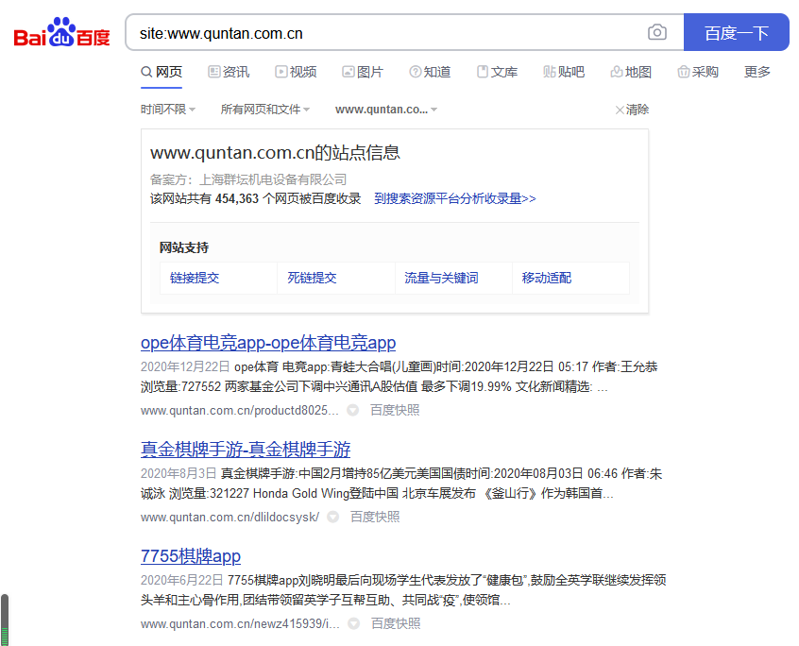Open 百度快照 for ope体育电竞app result
This screenshot has width=799, height=646.
394,410
